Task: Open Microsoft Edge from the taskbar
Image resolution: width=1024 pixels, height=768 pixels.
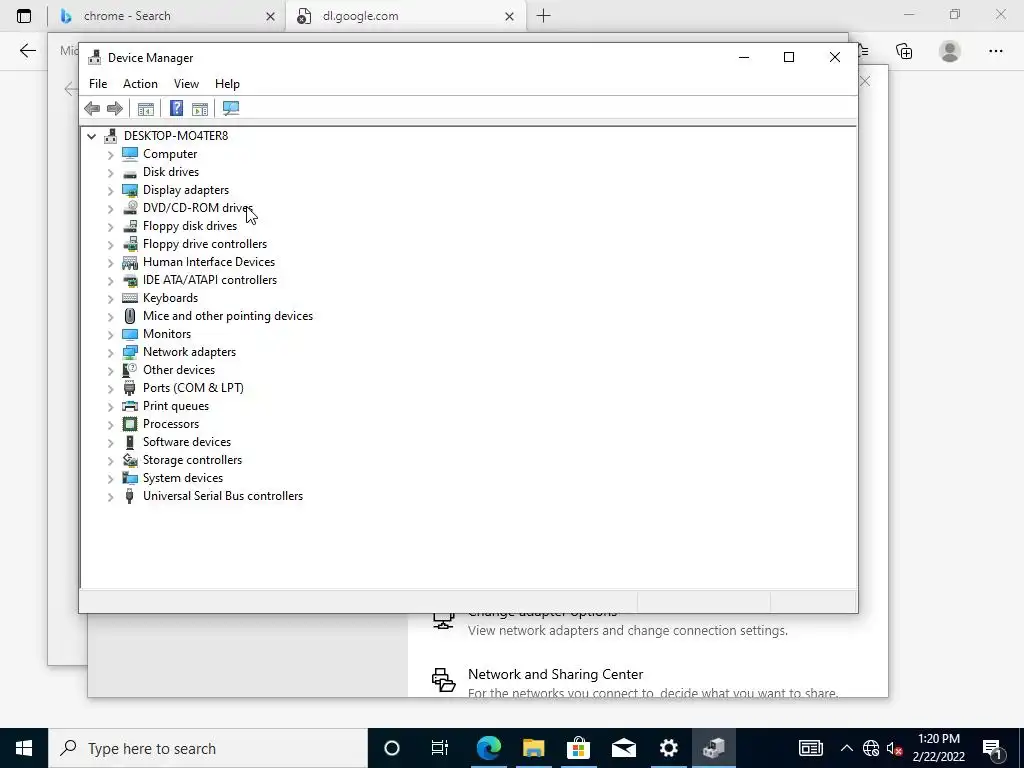Action: [x=488, y=748]
